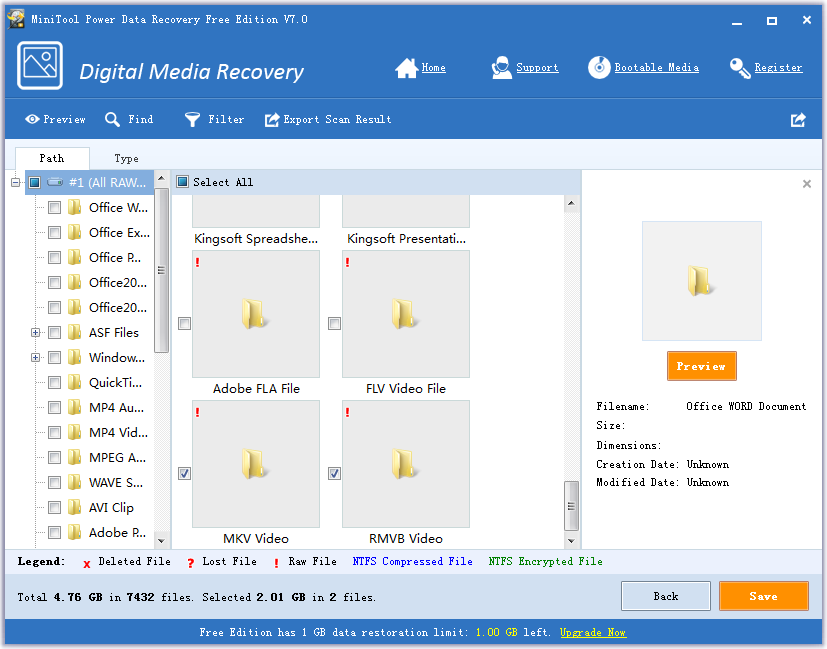Click the Register key icon

[x=740, y=68]
